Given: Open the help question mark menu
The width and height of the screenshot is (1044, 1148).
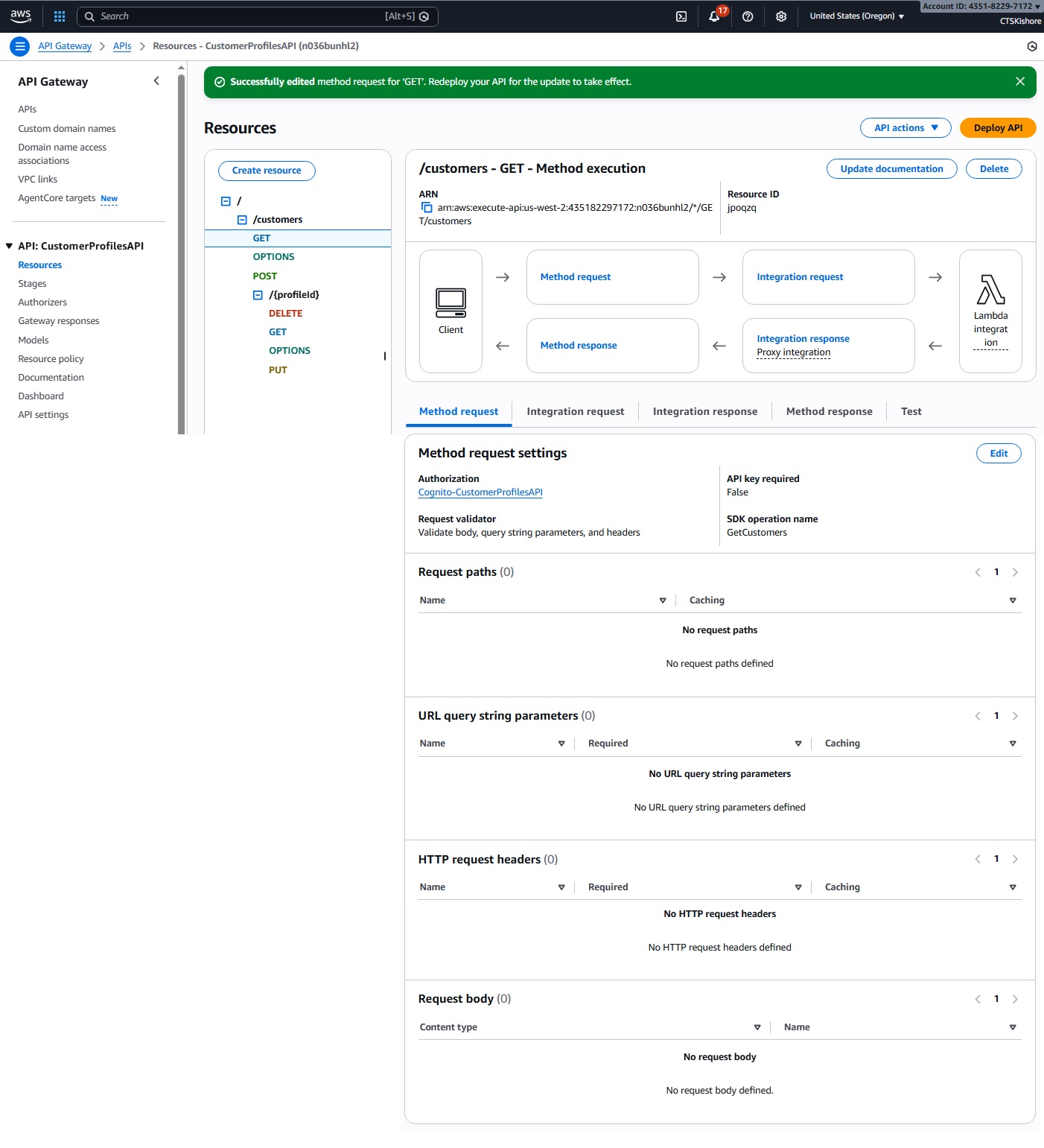Looking at the screenshot, I should coord(748,16).
